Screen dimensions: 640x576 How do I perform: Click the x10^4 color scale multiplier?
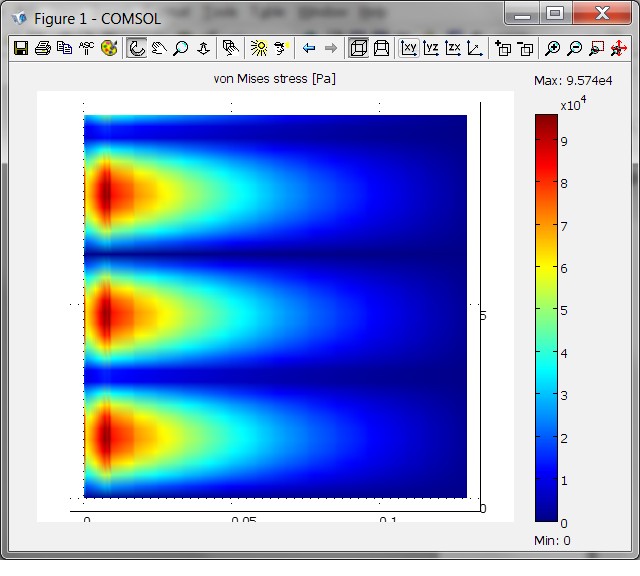point(573,104)
